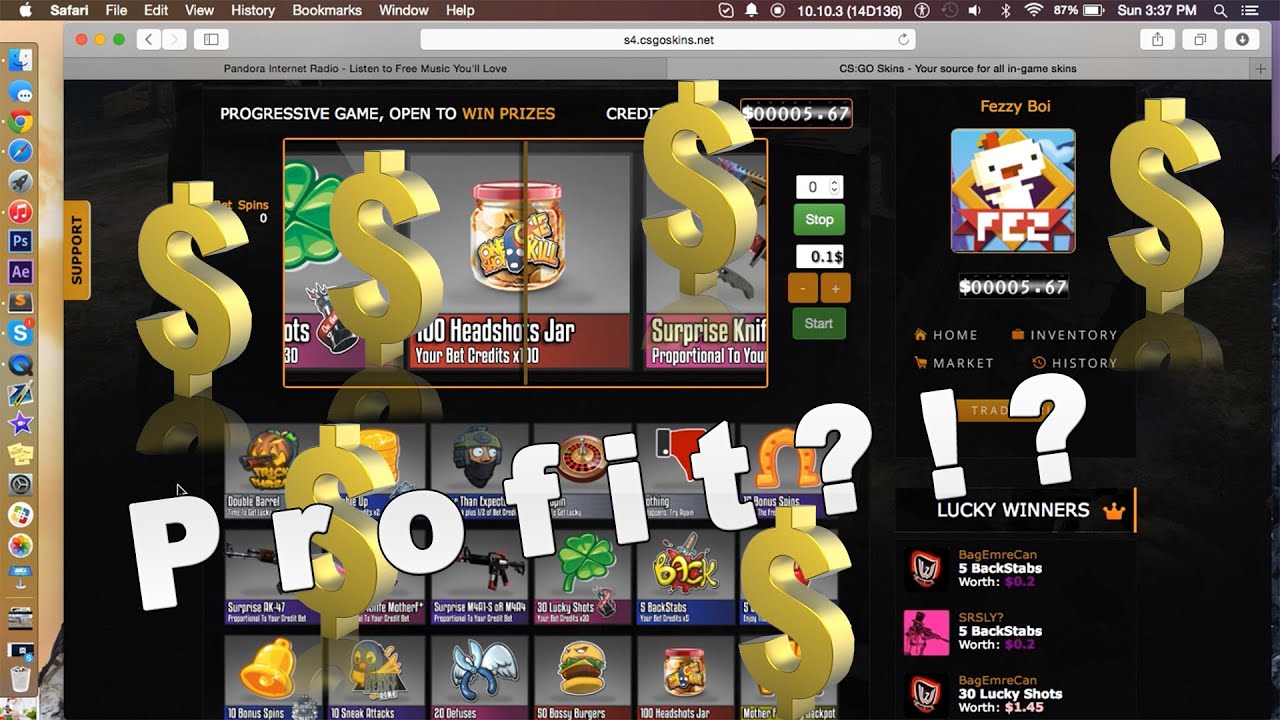Open Skype from the Dock
Image resolution: width=1280 pixels, height=720 pixels.
20,332
